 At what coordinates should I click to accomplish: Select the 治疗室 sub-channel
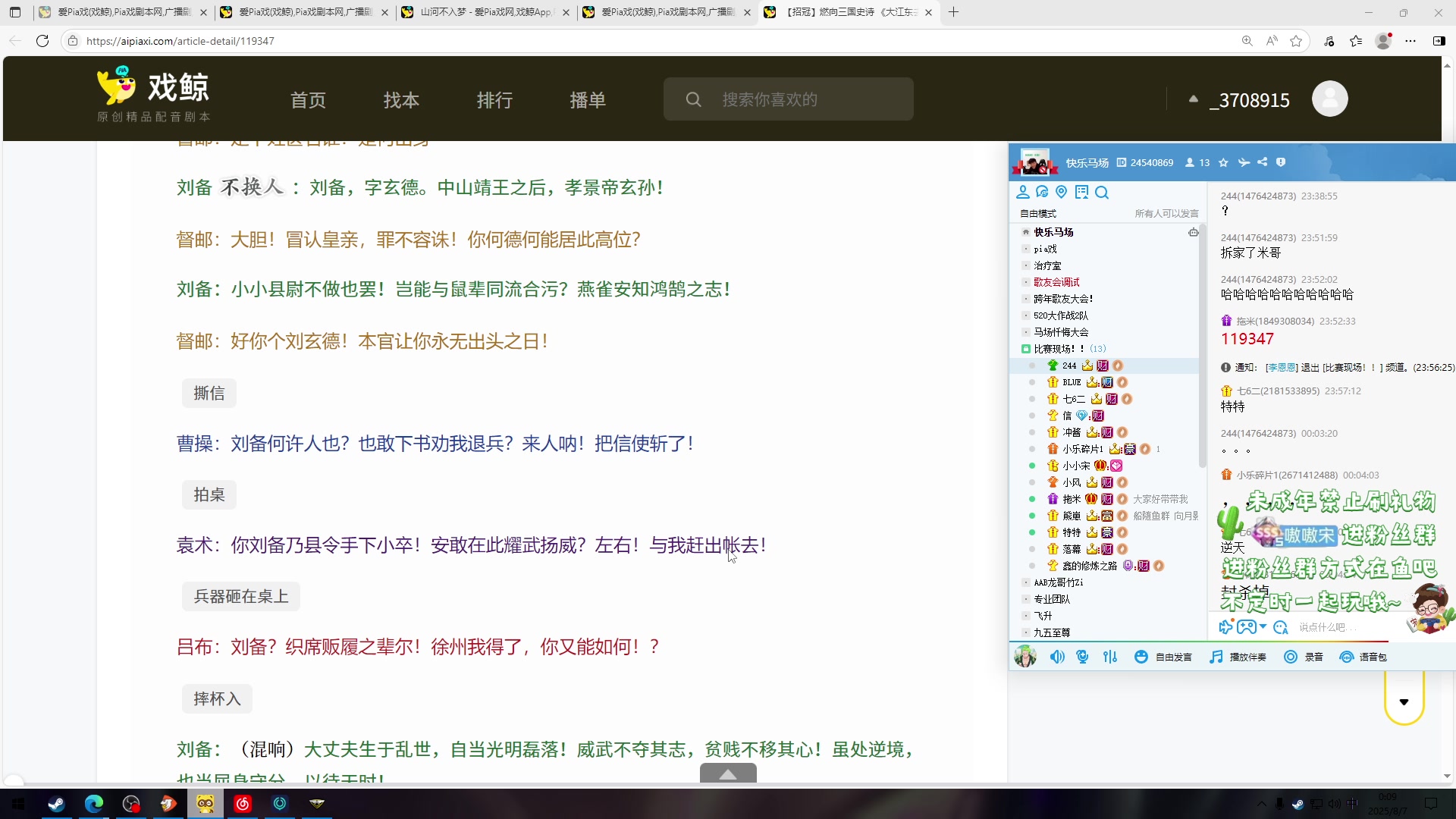(x=1047, y=265)
